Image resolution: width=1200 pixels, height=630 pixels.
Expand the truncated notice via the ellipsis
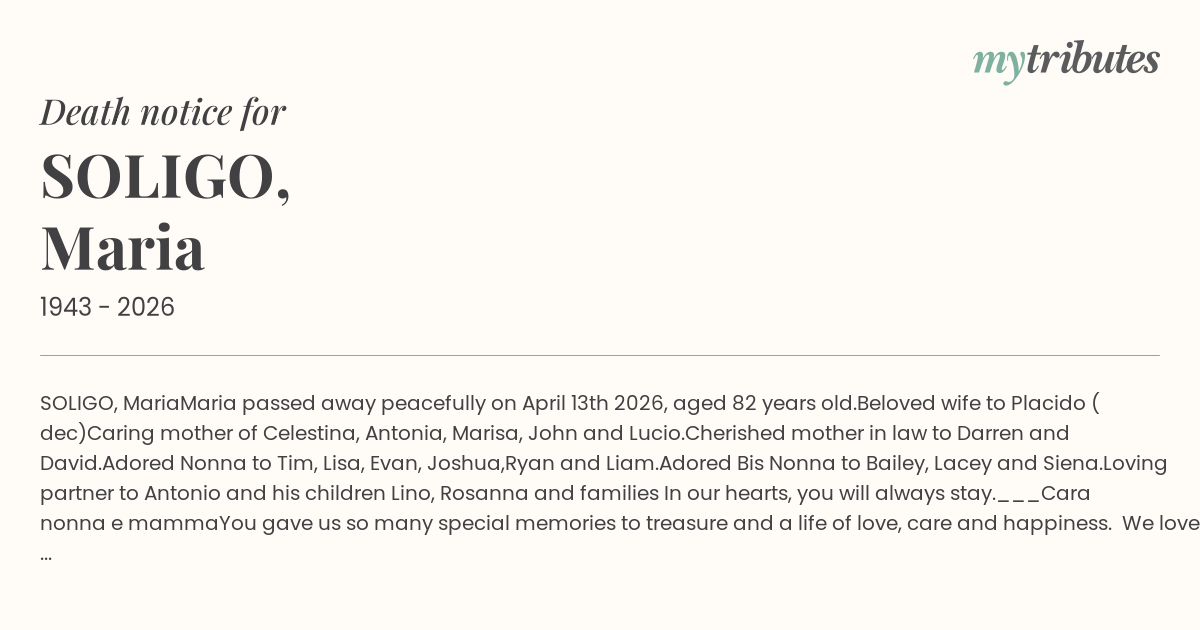[x=46, y=554]
